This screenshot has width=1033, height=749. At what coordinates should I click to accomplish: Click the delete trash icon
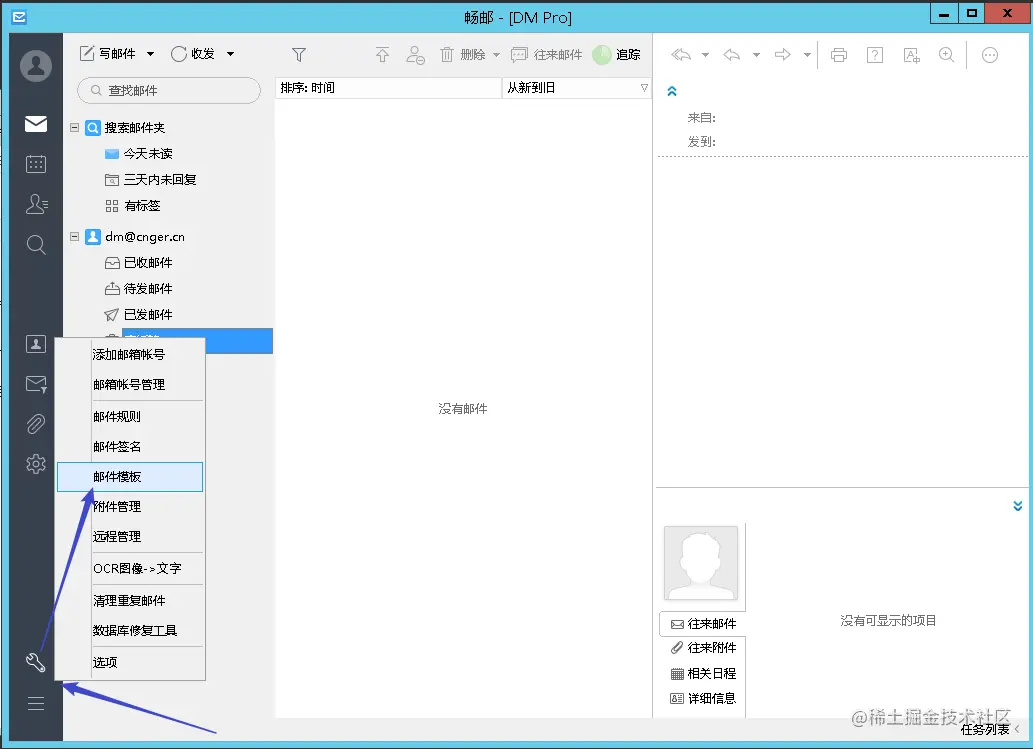(x=447, y=55)
